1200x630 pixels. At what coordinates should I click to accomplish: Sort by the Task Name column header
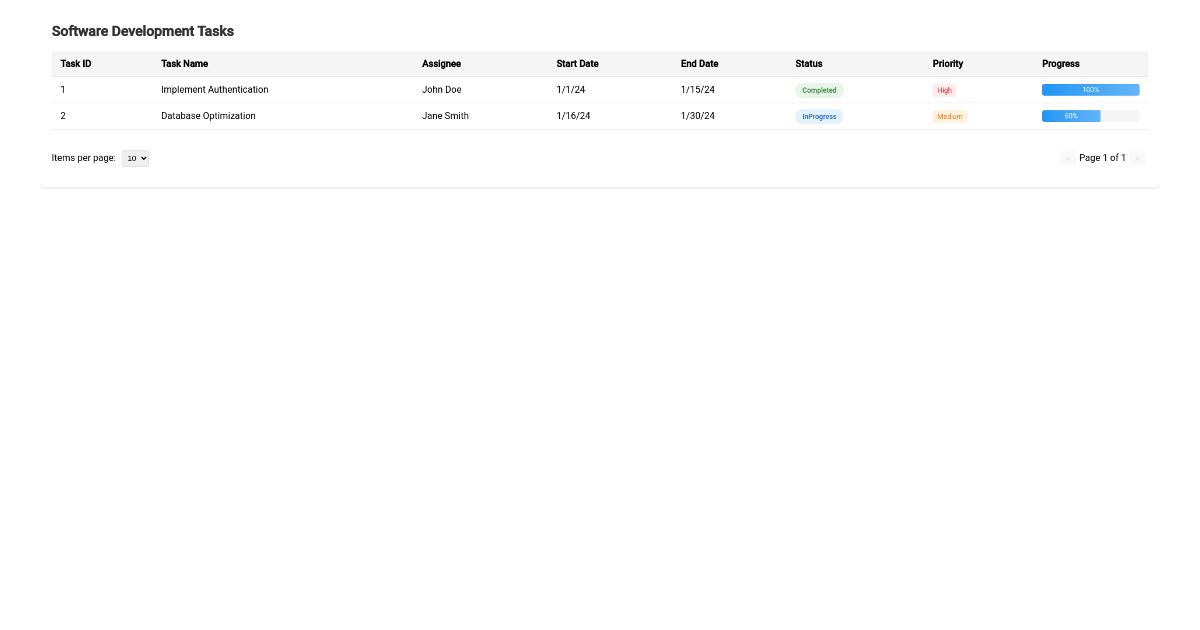[x=184, y=63]
